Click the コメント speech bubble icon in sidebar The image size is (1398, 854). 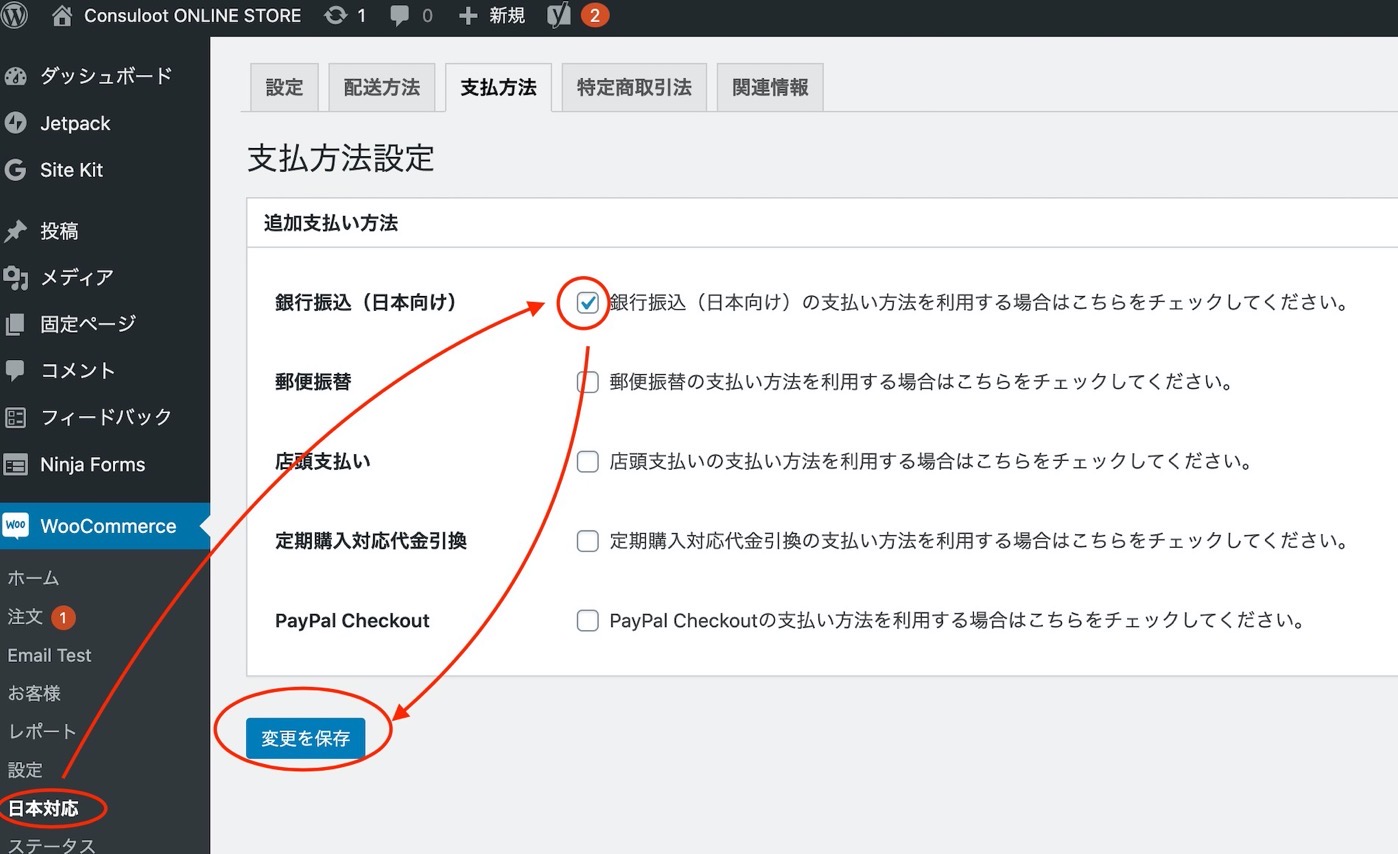point(15,370)
